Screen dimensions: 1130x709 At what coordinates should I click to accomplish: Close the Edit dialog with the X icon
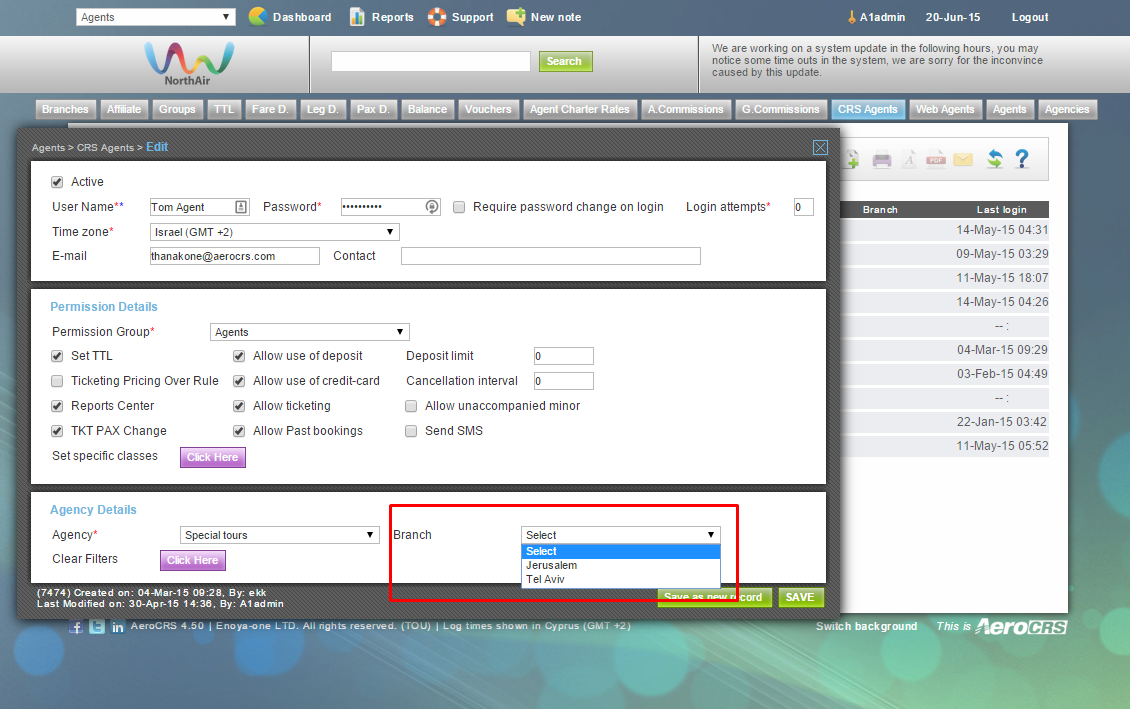point(820,148)
